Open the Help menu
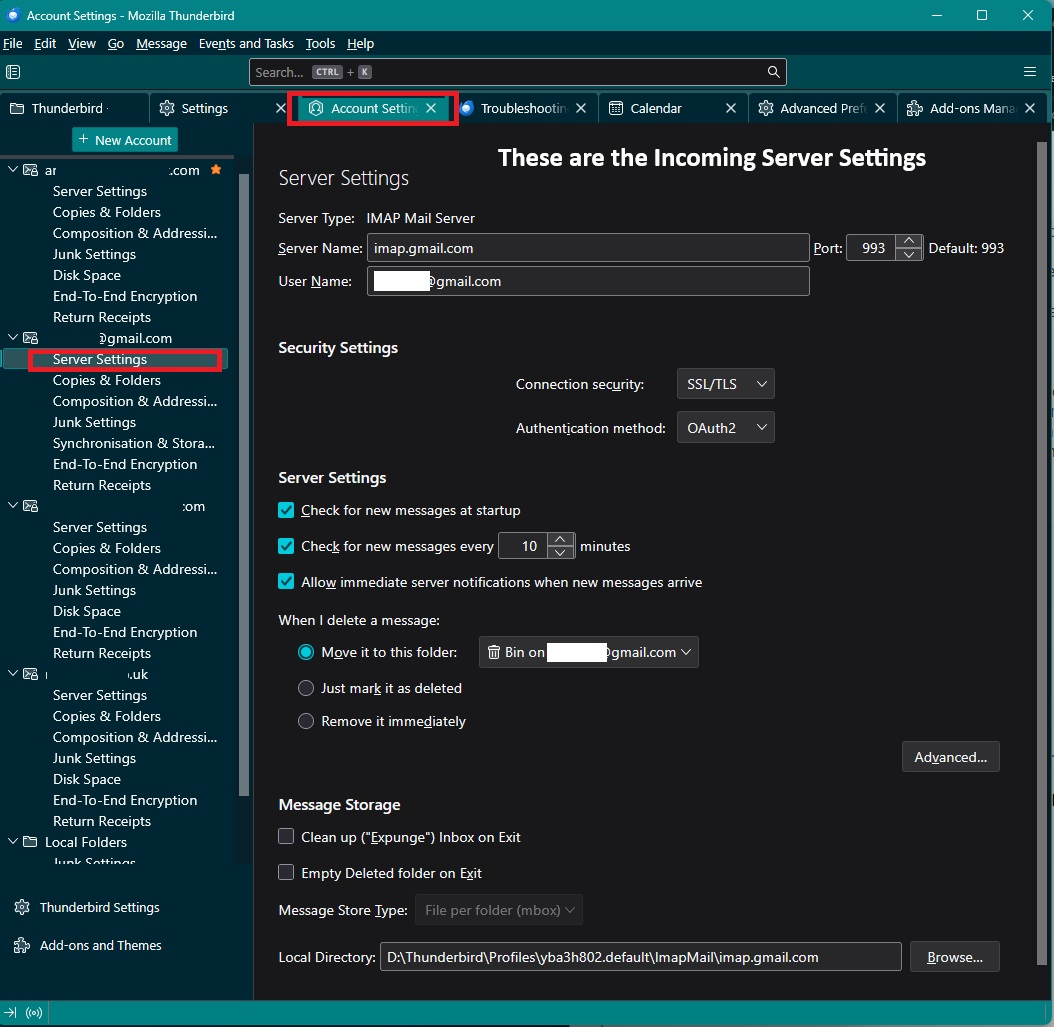 click(x=360, y=44)
